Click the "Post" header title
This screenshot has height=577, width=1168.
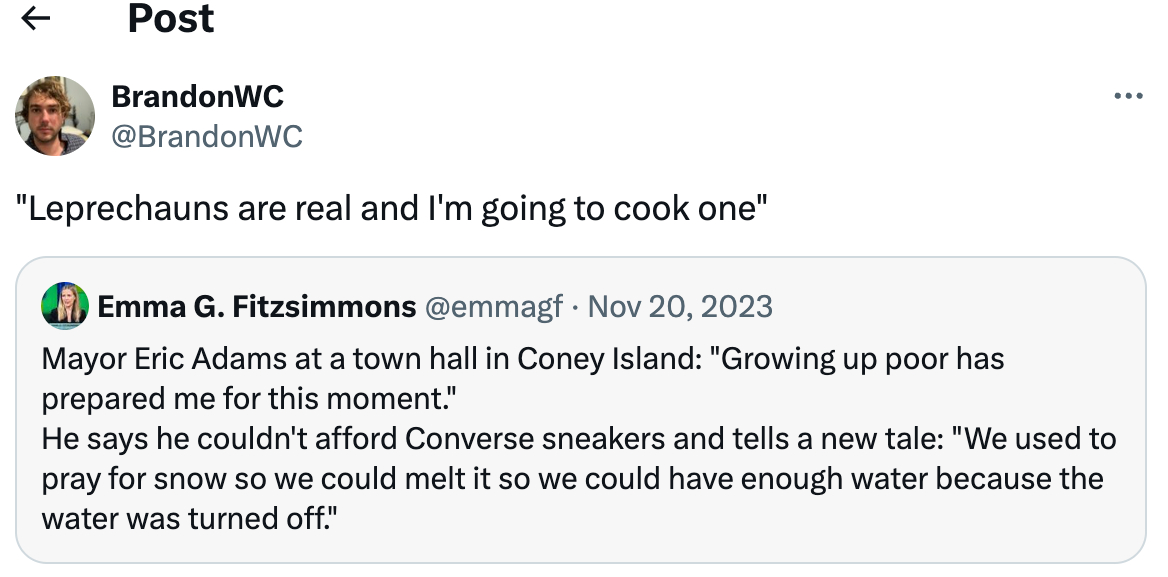(x=170, y=18)
